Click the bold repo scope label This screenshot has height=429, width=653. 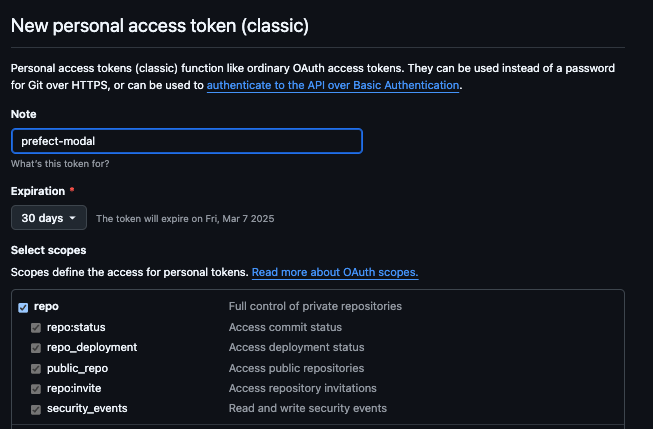[46, 307]
